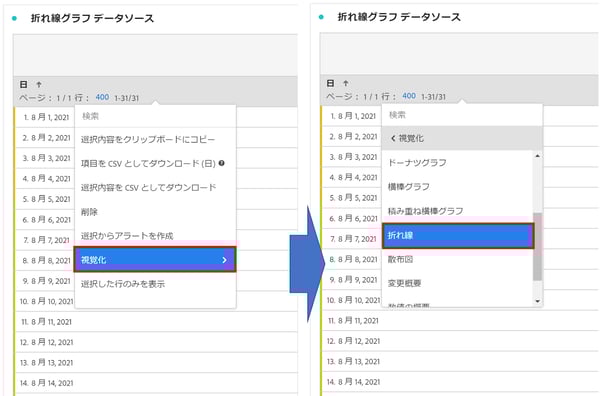Click the teal dot beside left panel title
This screenshot has width=602, height=396.
tap(15, 18)
